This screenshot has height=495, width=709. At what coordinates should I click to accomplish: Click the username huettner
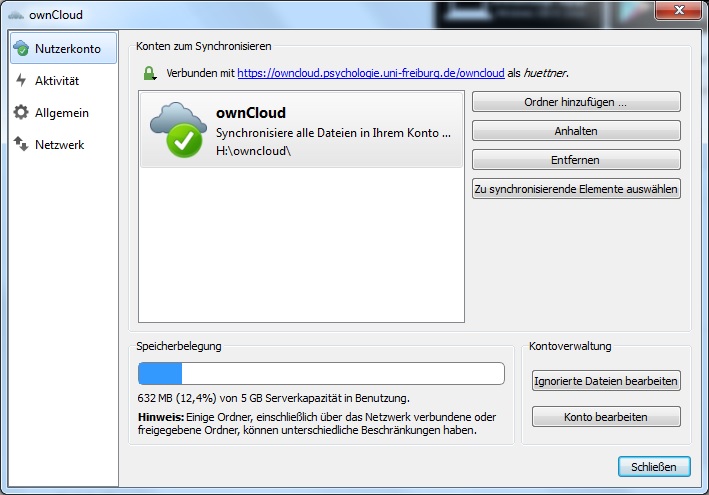[x=544, y=73]
